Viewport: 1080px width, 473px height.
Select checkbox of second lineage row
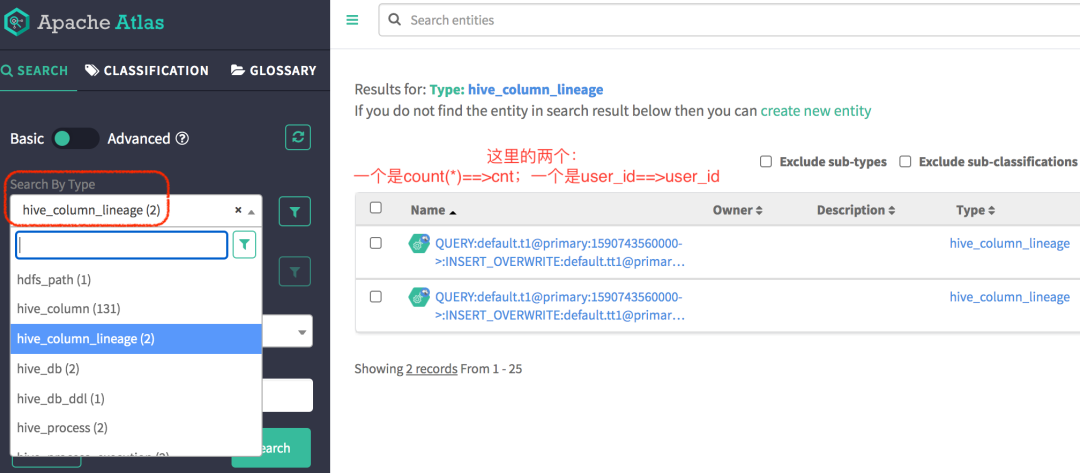click(x=375, y=297)
